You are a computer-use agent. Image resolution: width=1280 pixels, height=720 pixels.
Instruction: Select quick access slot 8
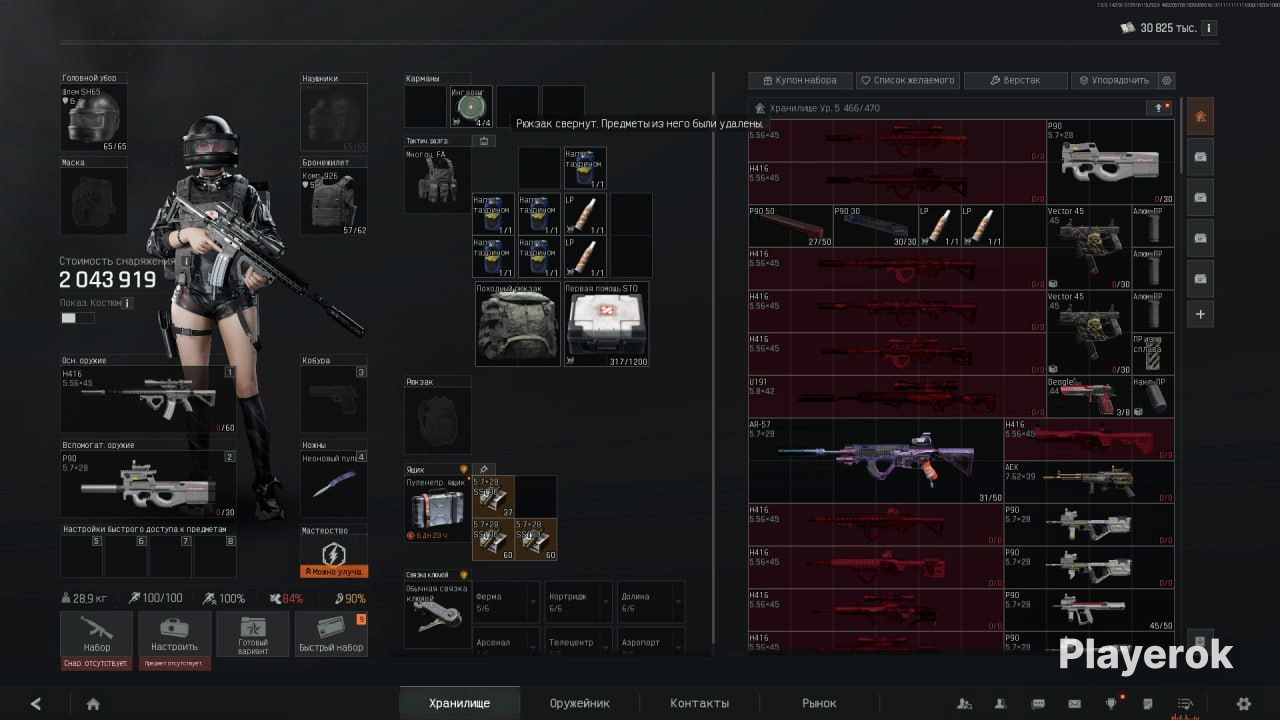[x=215, y=557]
